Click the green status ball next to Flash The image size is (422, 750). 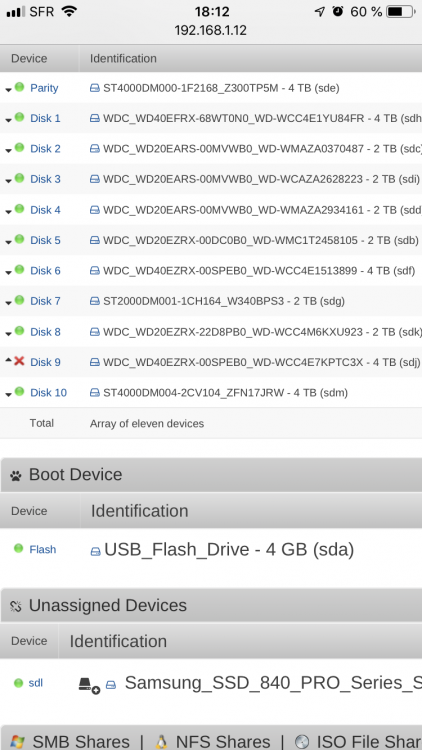pyautogui.click(x=19, y=548)
